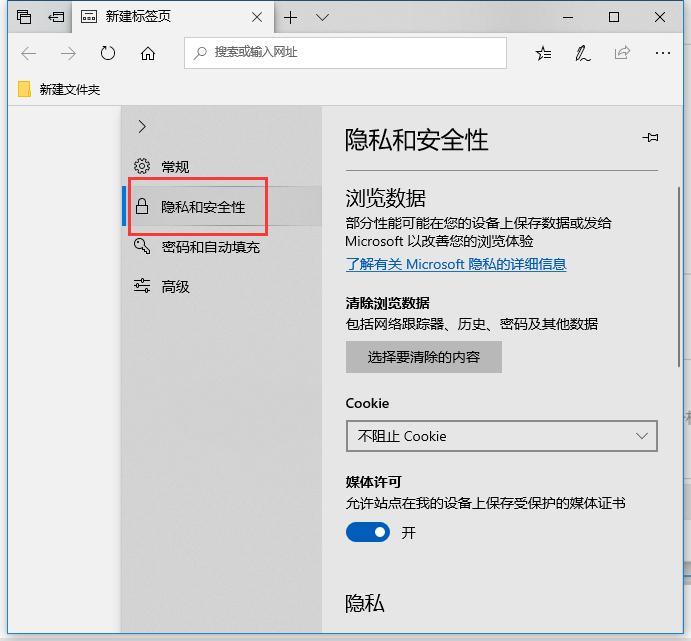The width and height of the screenshot is (691, 641).
Task: Open 高级 settings section
Action: pos(222,286)
